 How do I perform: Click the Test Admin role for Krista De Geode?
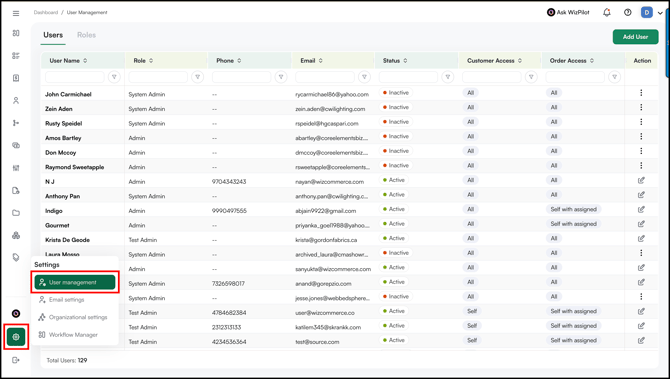point(143,240)
